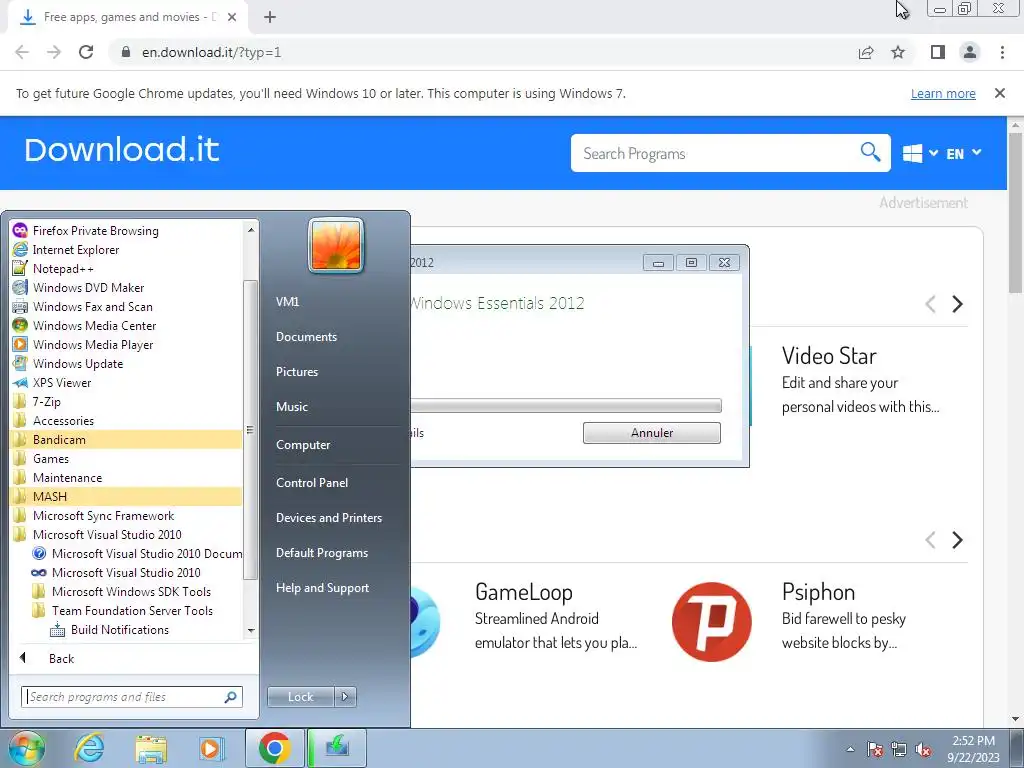Open Media Player taskbar icon
Image resolution: width=1024 pixels, height=768 pixels.
pos(211,748)
